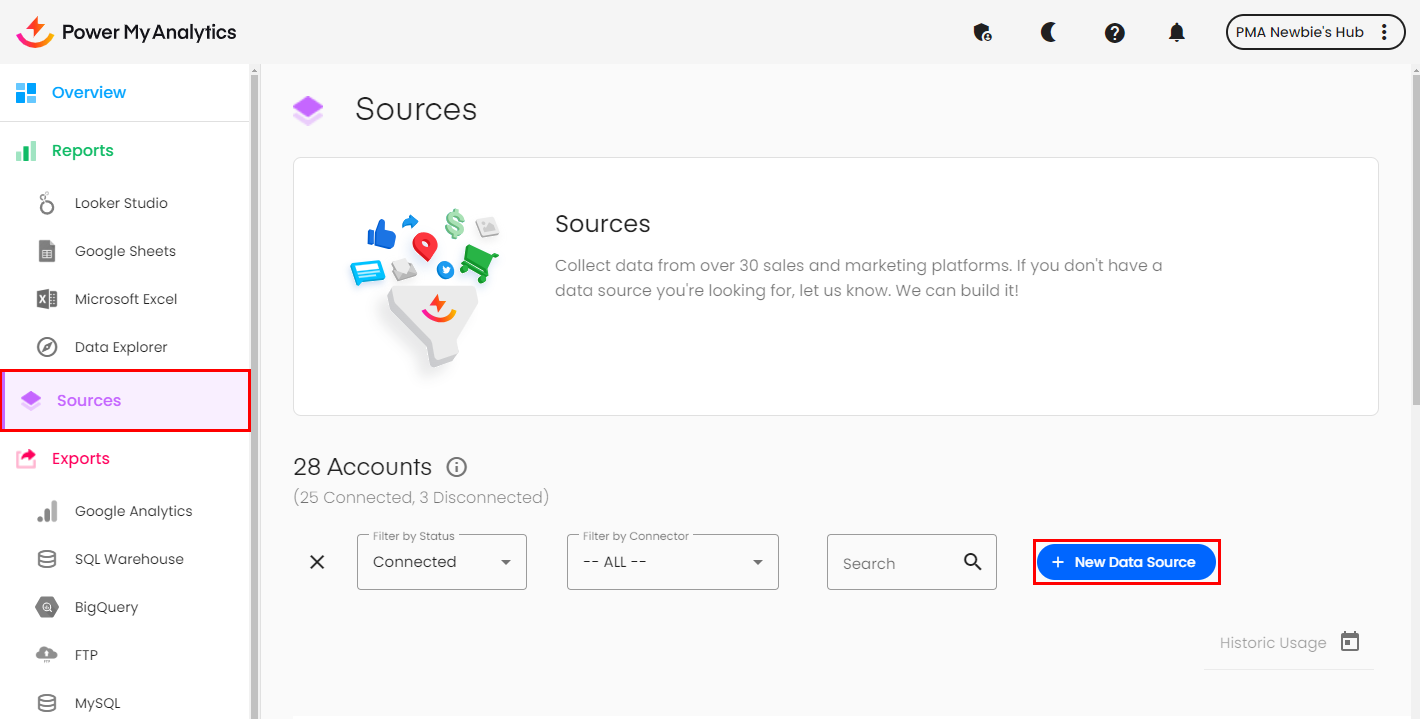Toggle dark mode moon icon
Image resolution: width=1420 pixels, height=719 pixels.
(1048, 32)
